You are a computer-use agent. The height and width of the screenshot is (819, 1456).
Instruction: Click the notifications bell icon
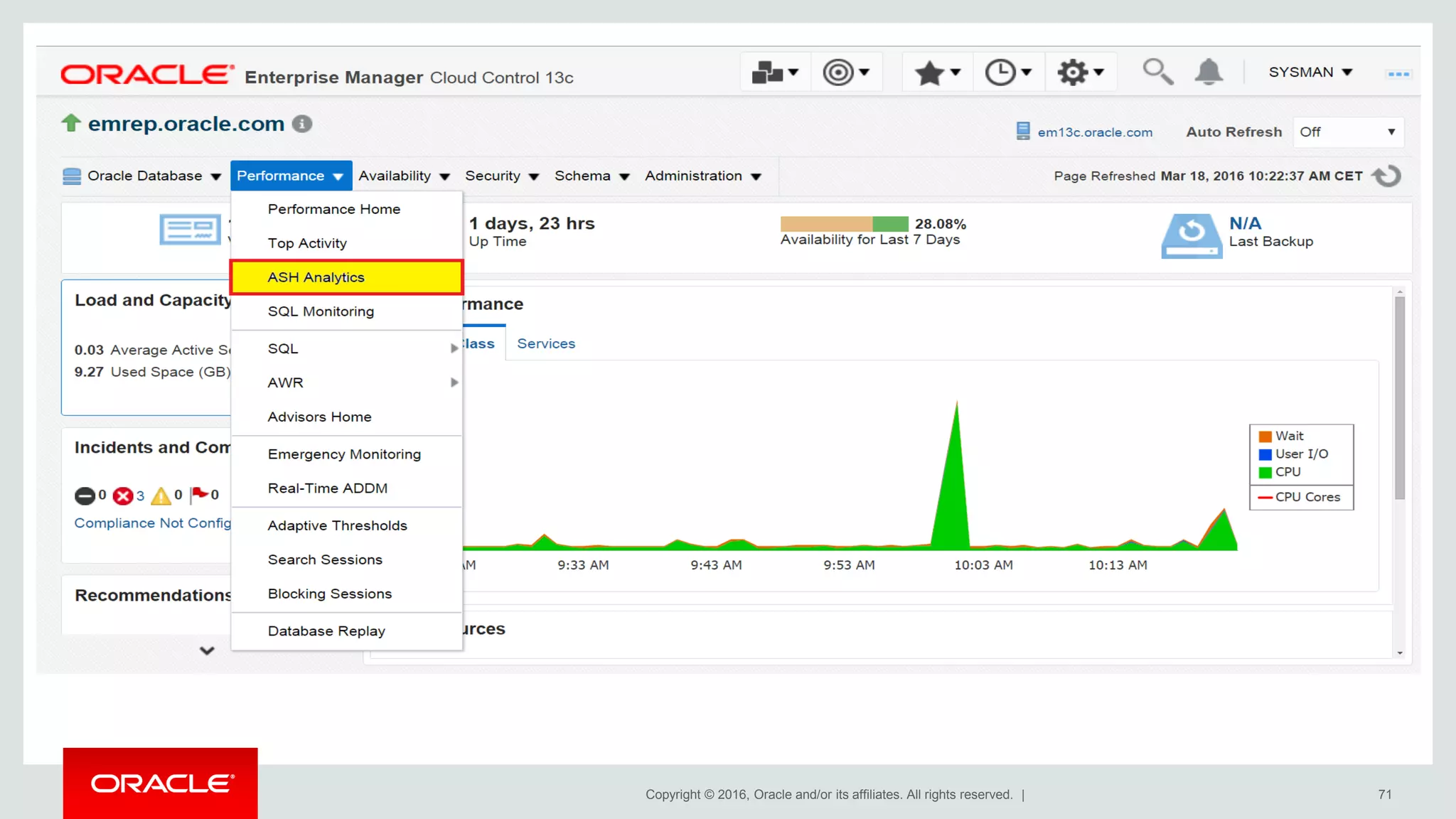tap(1209, 72)
